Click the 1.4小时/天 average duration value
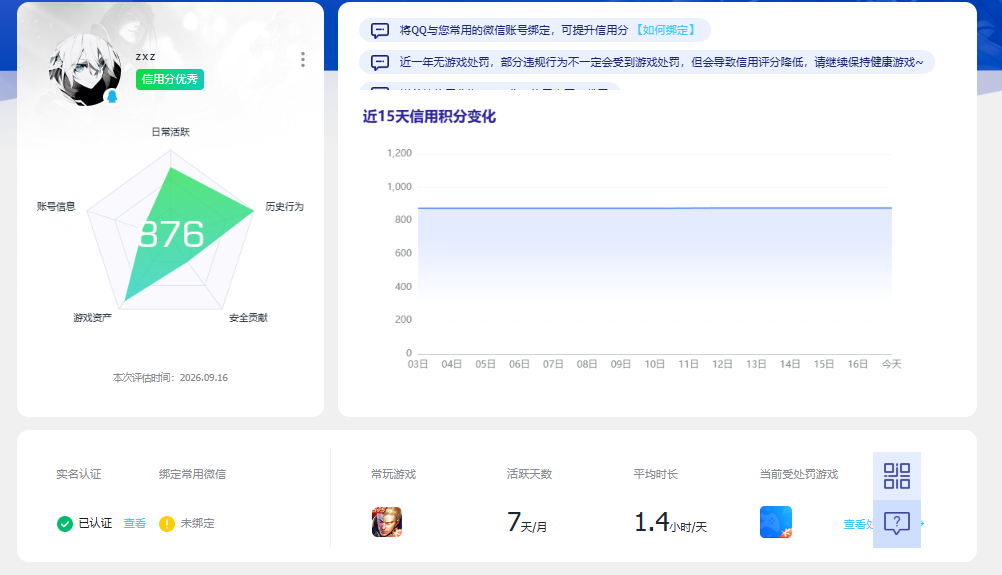The image size is (1002, 575). coord(670,523)
